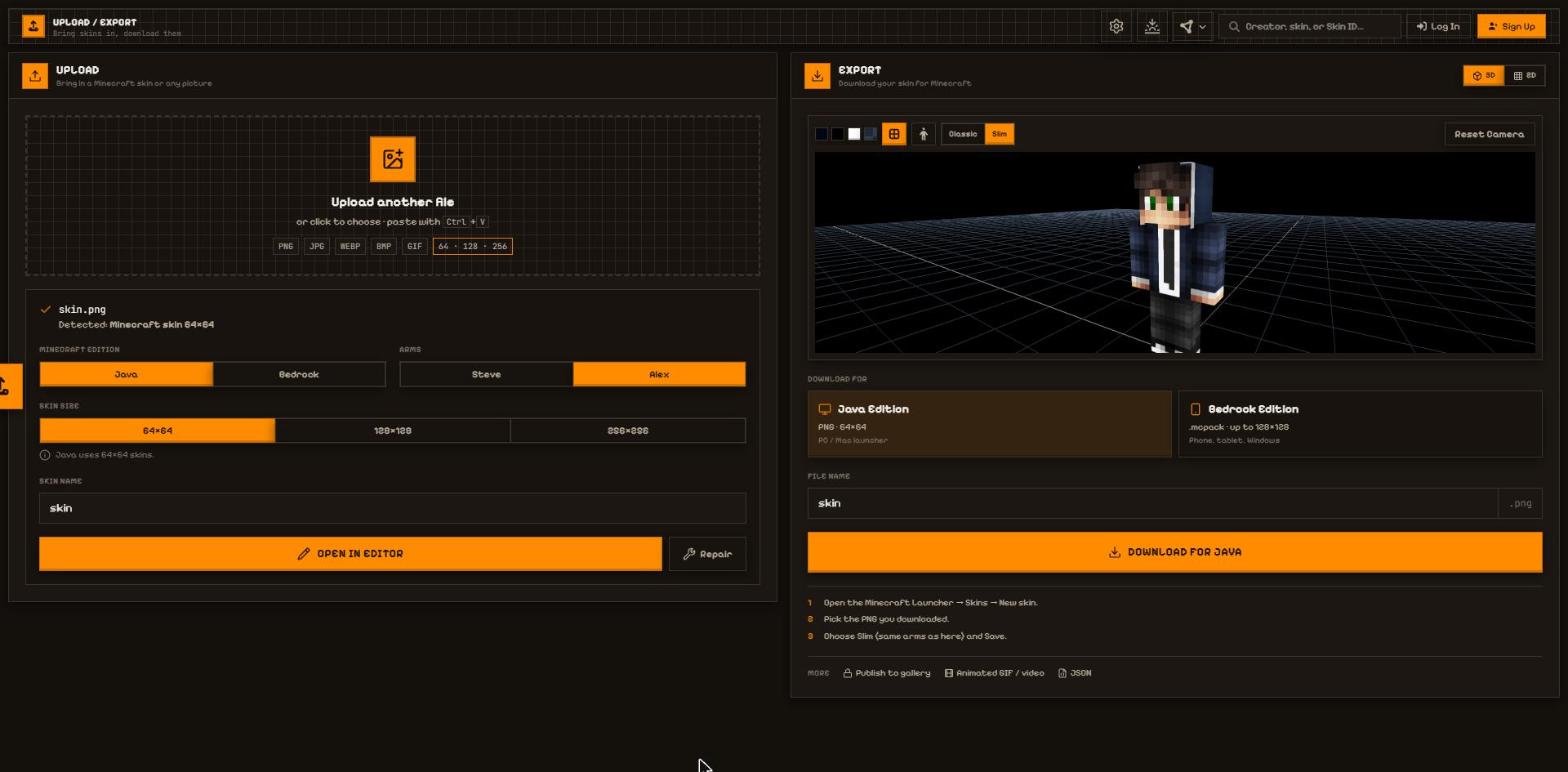The width and height of the screenshot is (1568, 772).
Task: Select the dark navy background swatch
Action: [x=821, y=134]
